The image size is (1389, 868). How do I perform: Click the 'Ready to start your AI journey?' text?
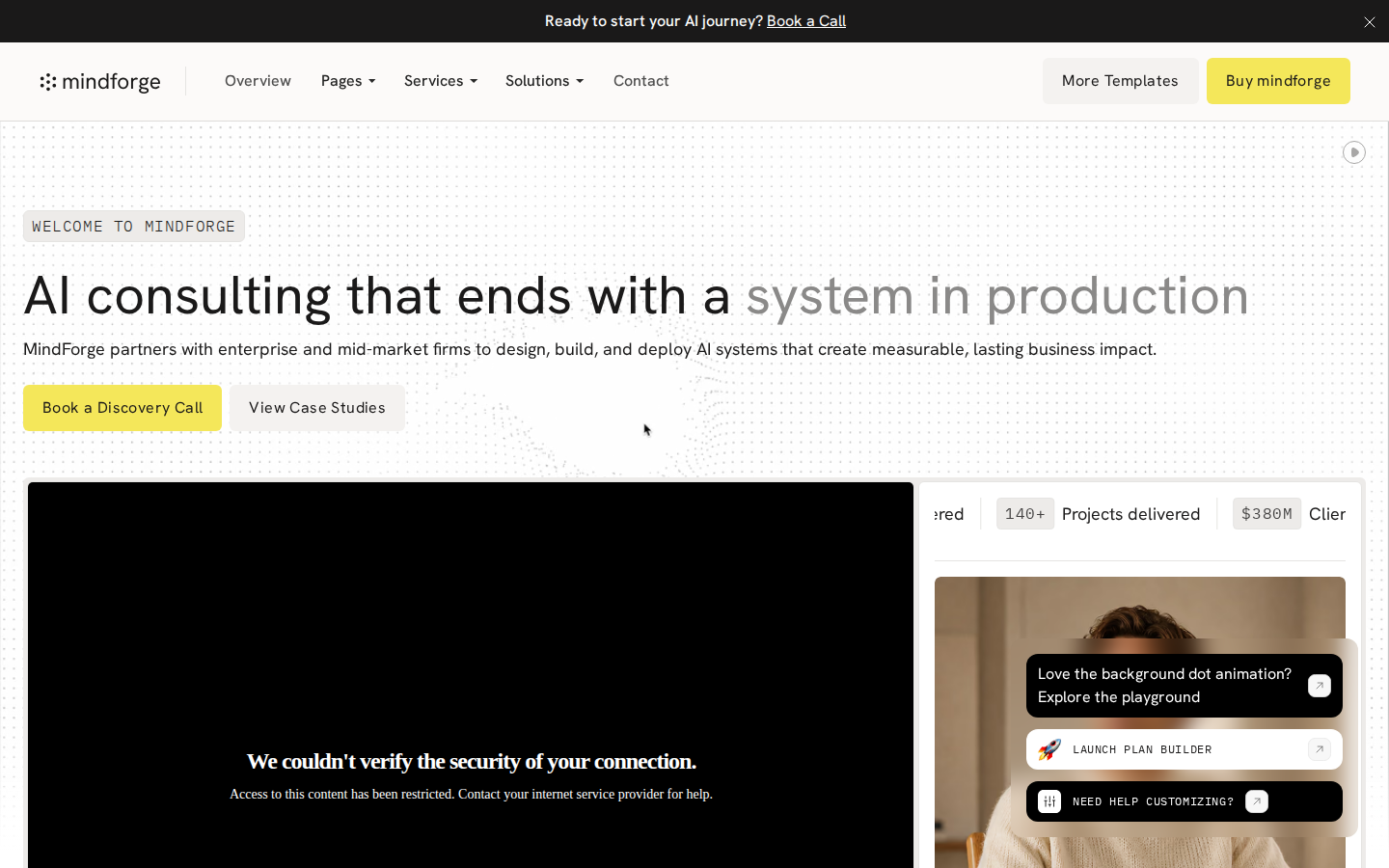653,21
